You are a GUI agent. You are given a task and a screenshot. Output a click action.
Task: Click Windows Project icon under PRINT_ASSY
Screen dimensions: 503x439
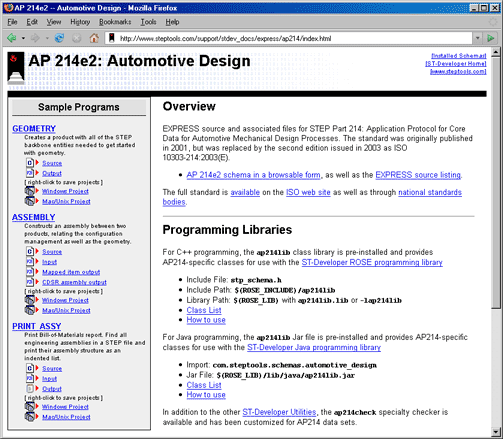click(30, 407)
